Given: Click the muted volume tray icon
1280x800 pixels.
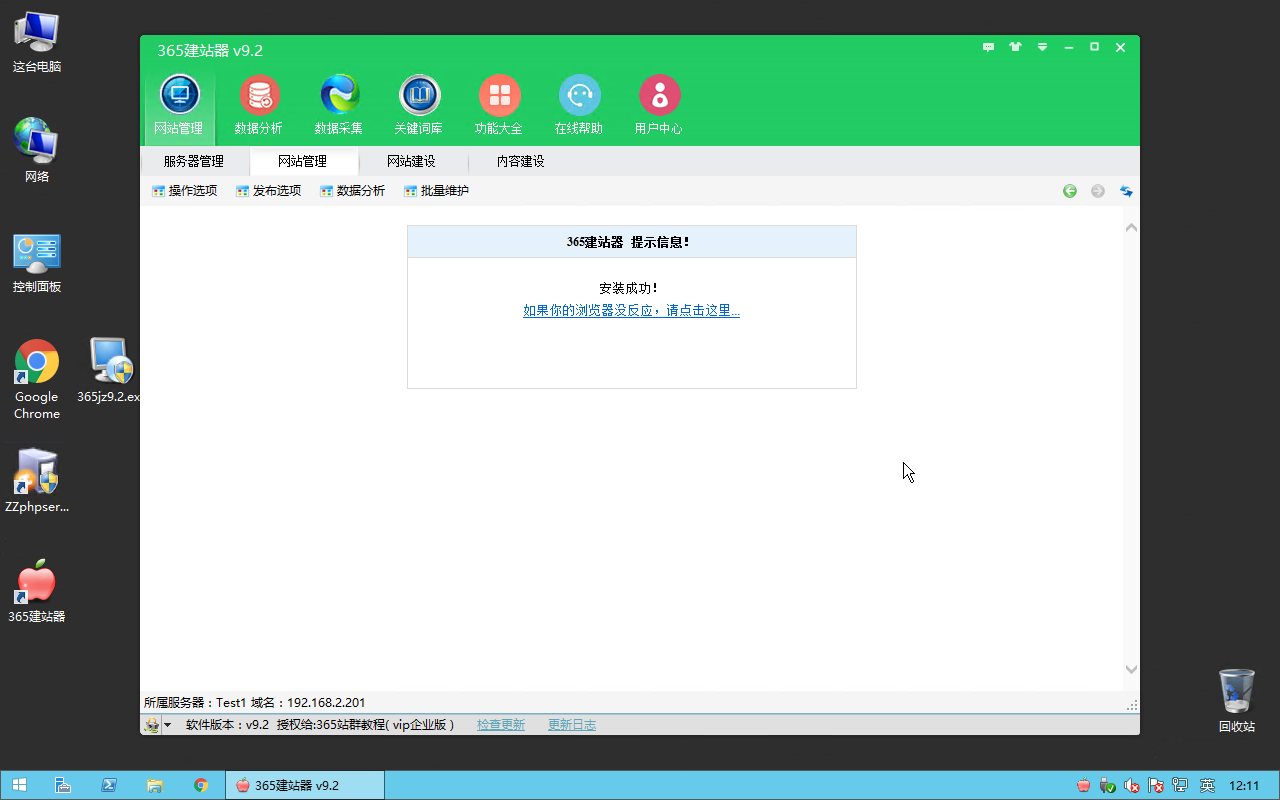Looking at the screenshot, I should tap(1132, 785).
